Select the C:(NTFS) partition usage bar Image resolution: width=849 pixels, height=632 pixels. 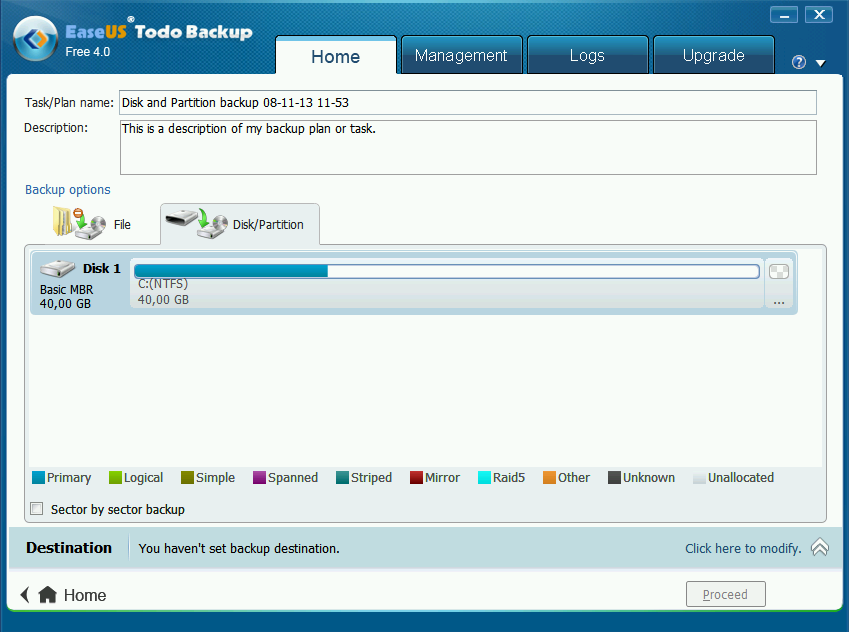[447, 271]
